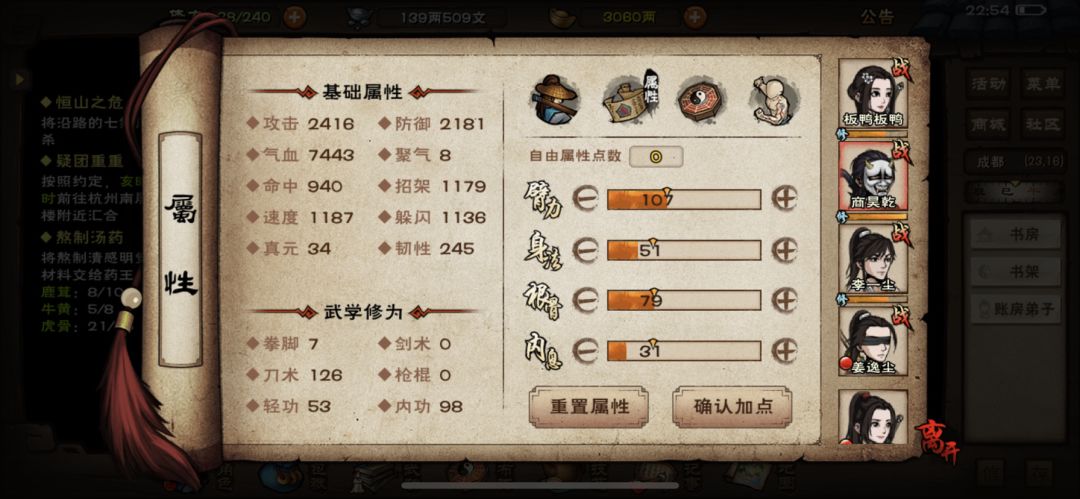Select character portrait 板鸭板鸭

873,95
